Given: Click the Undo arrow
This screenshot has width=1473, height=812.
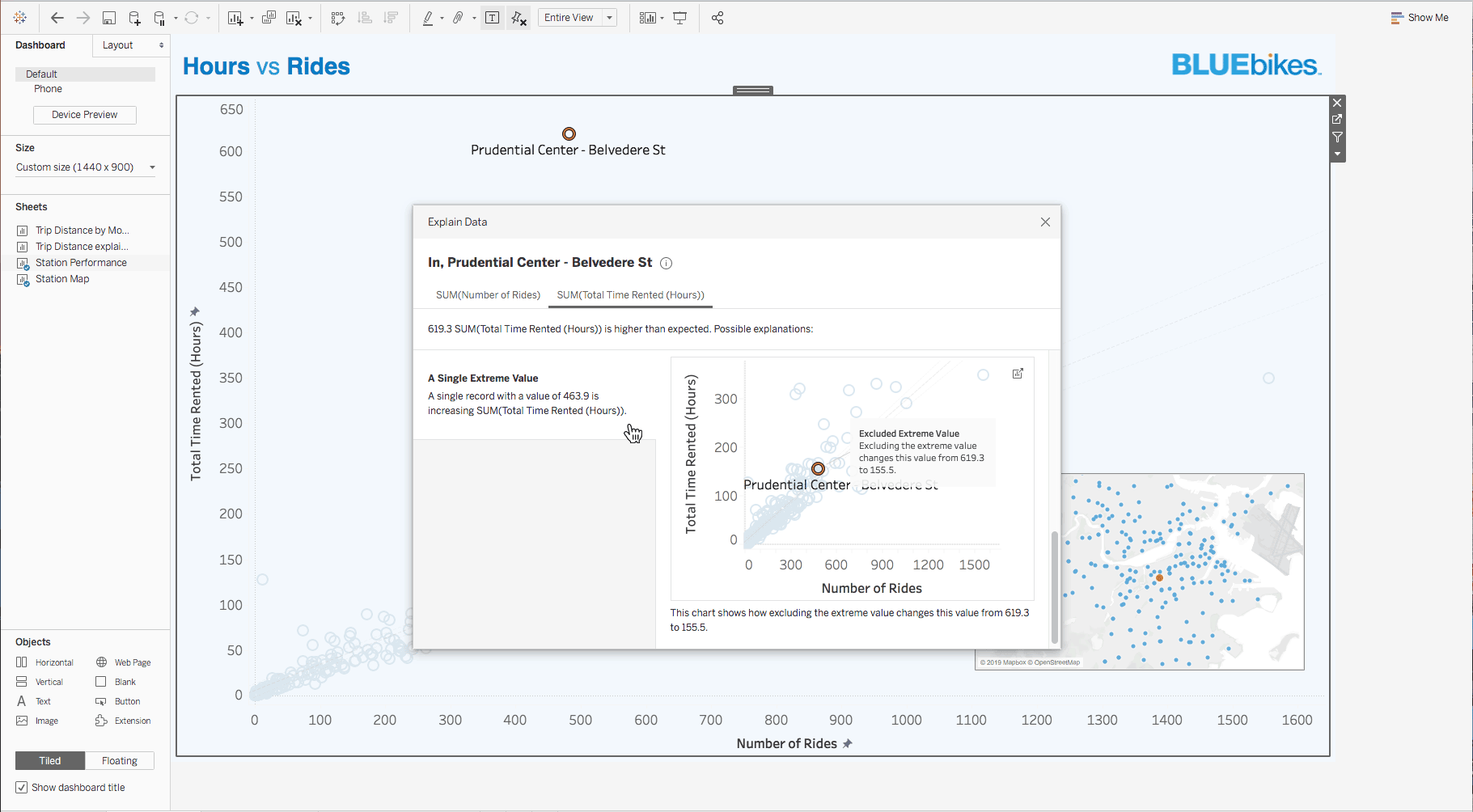Looking at the screenshot, I should 57,17.
